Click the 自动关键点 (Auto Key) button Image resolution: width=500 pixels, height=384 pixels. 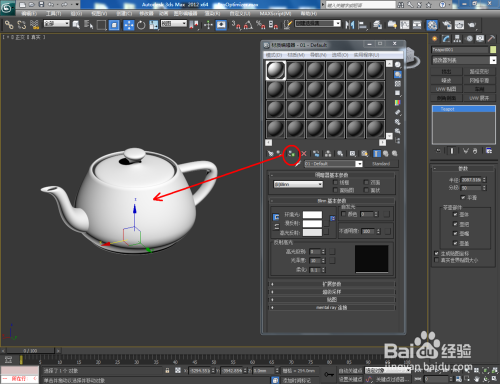[x=350, y=371]
